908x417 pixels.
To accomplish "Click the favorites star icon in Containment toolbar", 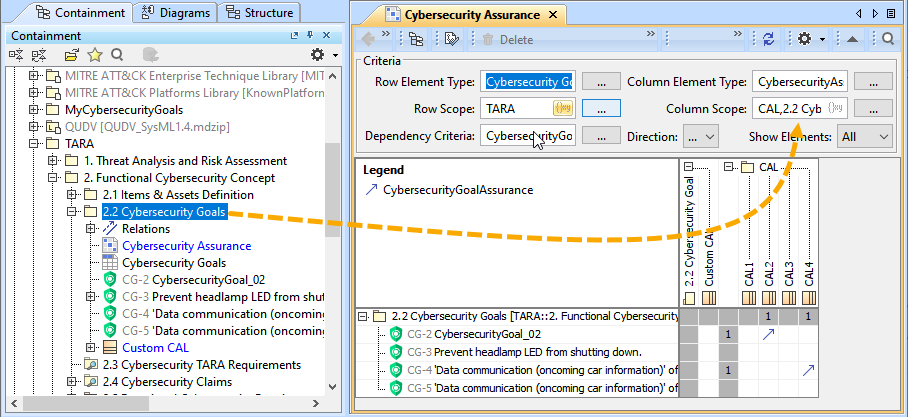I will pyautogui.click(x=95, y=54).
